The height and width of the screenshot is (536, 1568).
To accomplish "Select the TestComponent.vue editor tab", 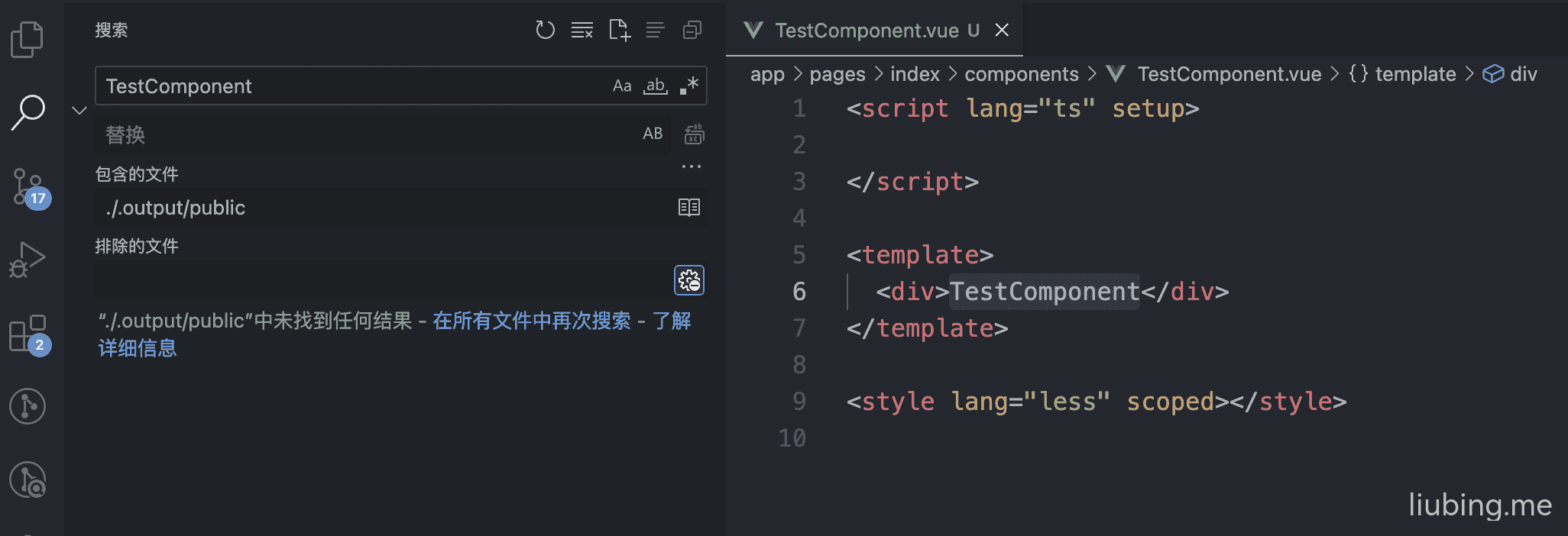I will 874,30.
